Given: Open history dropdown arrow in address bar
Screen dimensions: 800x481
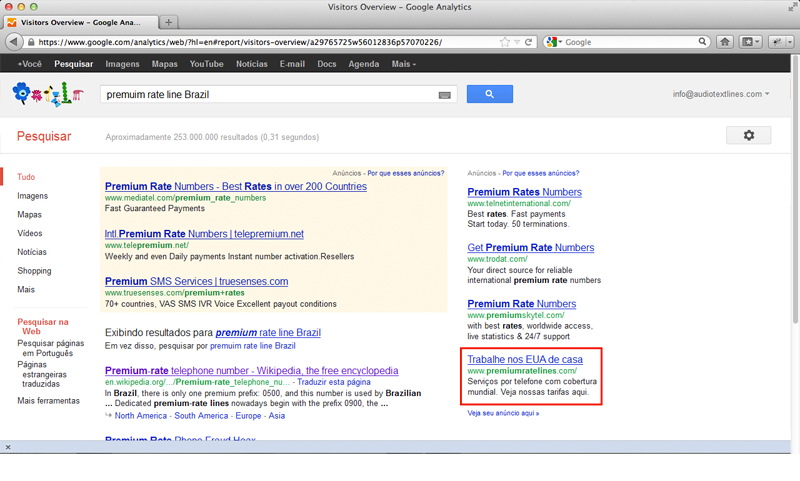Looking at the screenshot, I should click(517, 42).
